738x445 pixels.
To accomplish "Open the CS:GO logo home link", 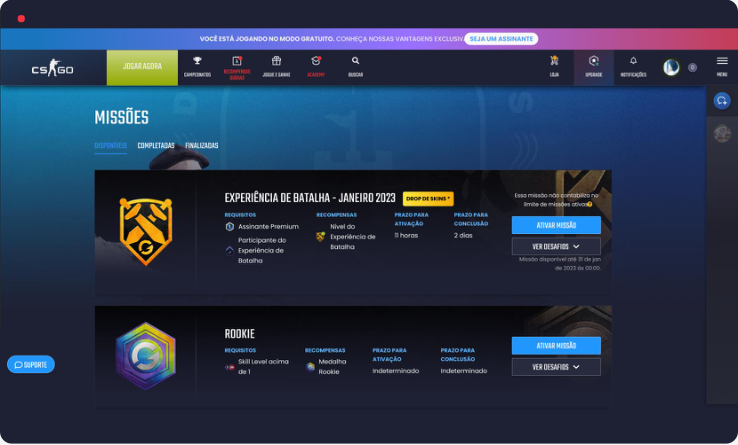I will point(52,68).
